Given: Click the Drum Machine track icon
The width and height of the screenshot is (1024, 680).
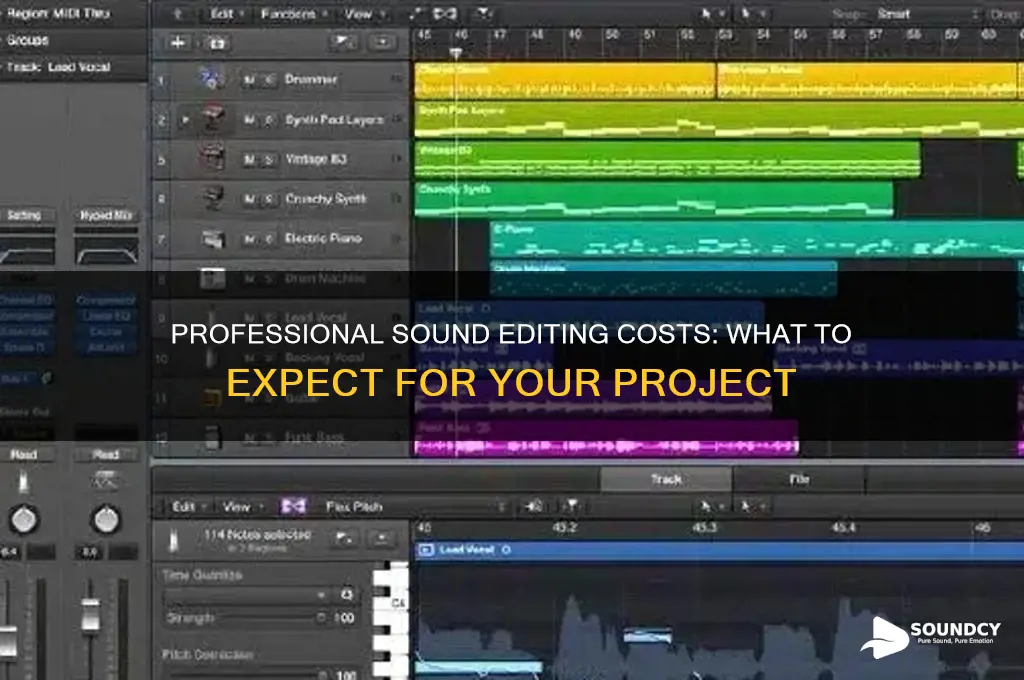Looking at the screenshot, I should [212, 278].
